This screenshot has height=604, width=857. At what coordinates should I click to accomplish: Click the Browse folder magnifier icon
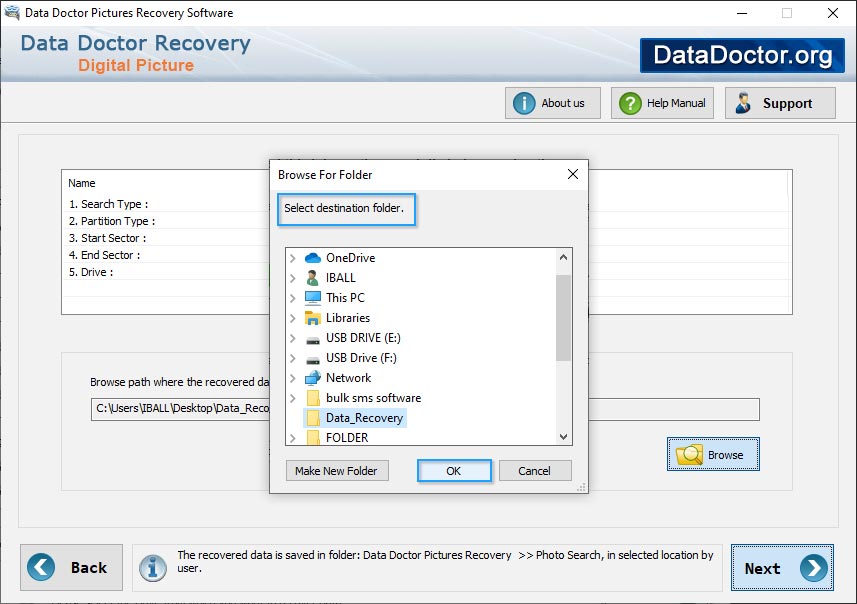689,455
